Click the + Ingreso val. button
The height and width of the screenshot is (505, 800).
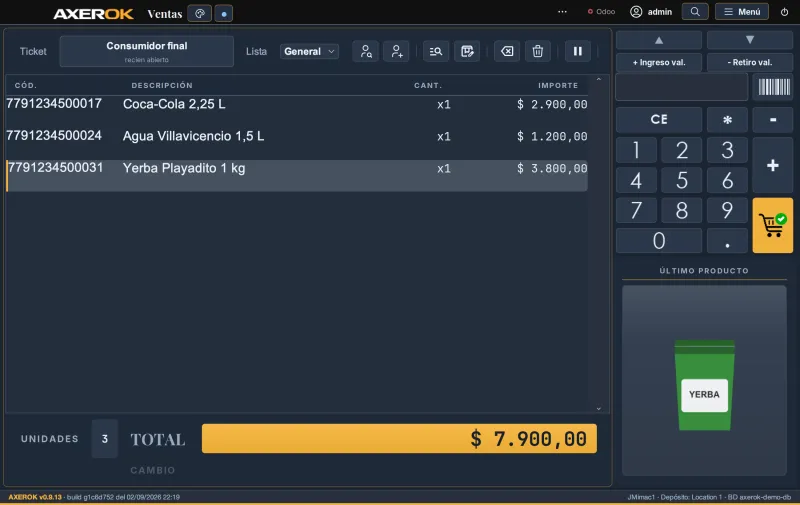[659, 62]
